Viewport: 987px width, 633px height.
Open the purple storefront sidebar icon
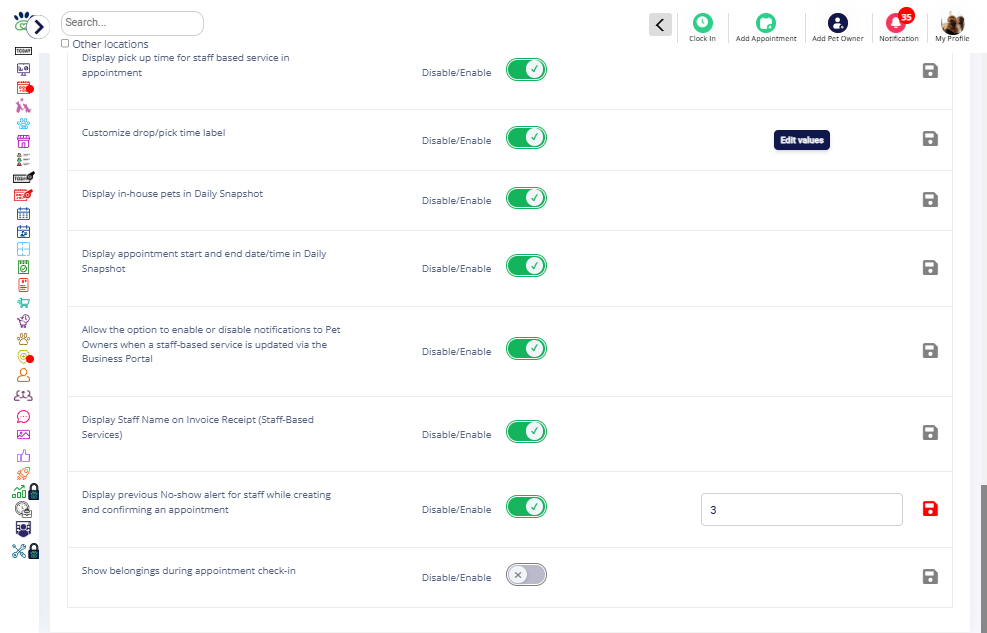tap(23, 142)
